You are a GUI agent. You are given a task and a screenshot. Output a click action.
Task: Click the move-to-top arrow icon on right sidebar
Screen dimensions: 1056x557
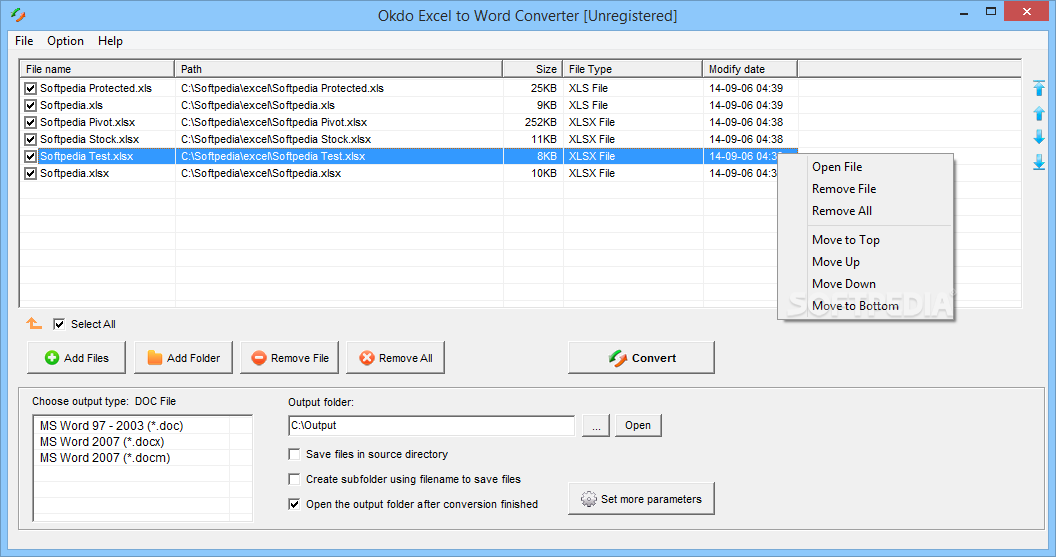1039,88
